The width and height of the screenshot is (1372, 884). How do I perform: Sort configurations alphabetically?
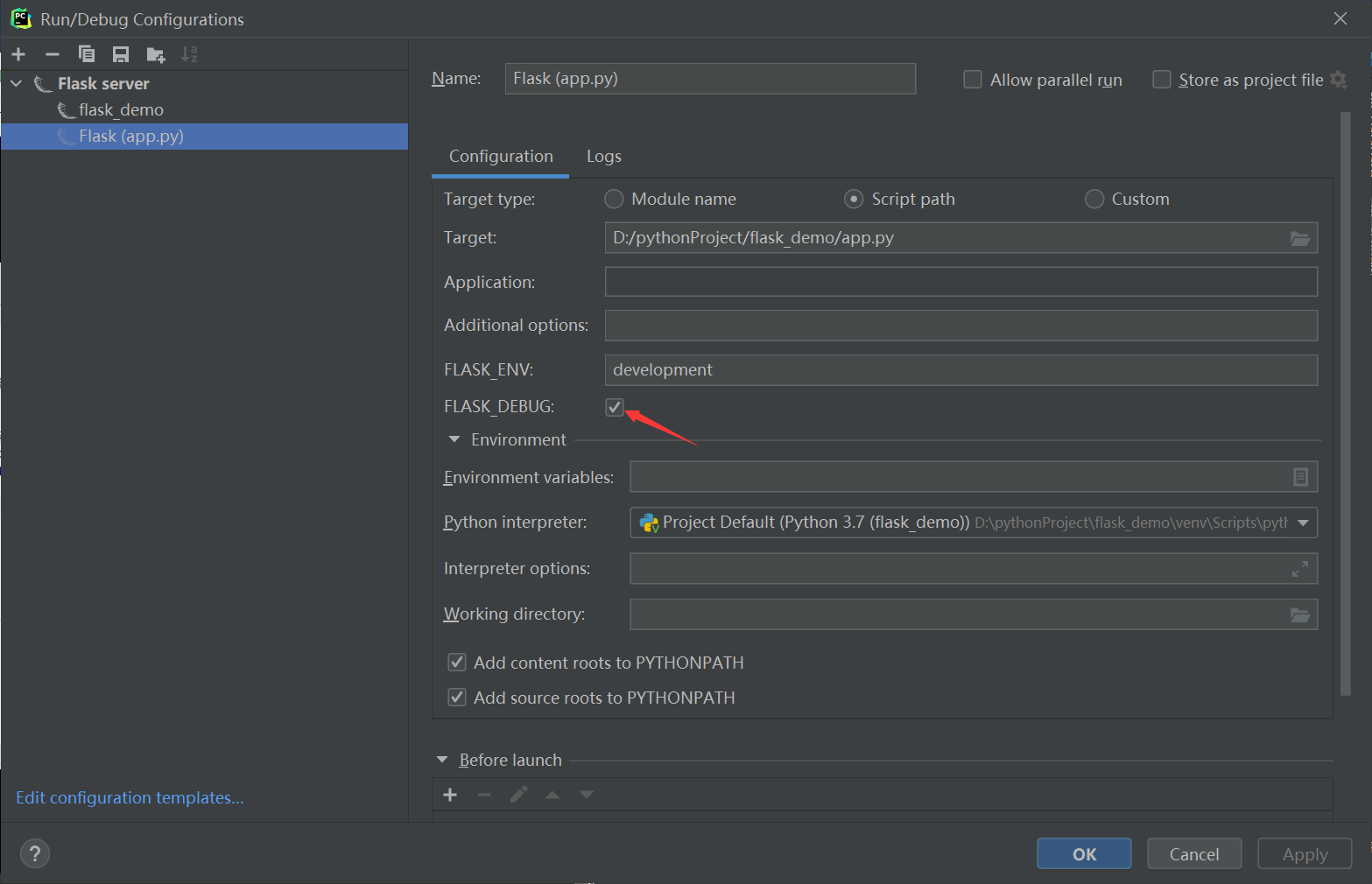pos(189,54)
